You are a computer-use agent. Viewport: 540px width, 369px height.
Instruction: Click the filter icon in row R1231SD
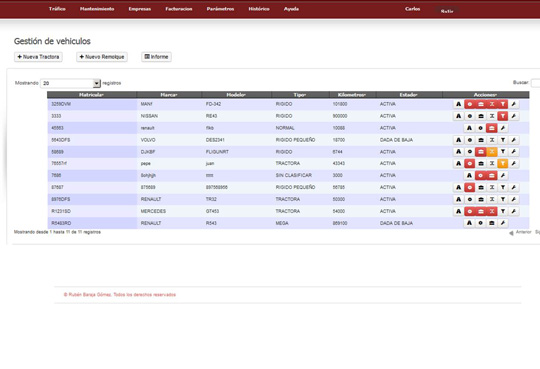pos(503,211)
